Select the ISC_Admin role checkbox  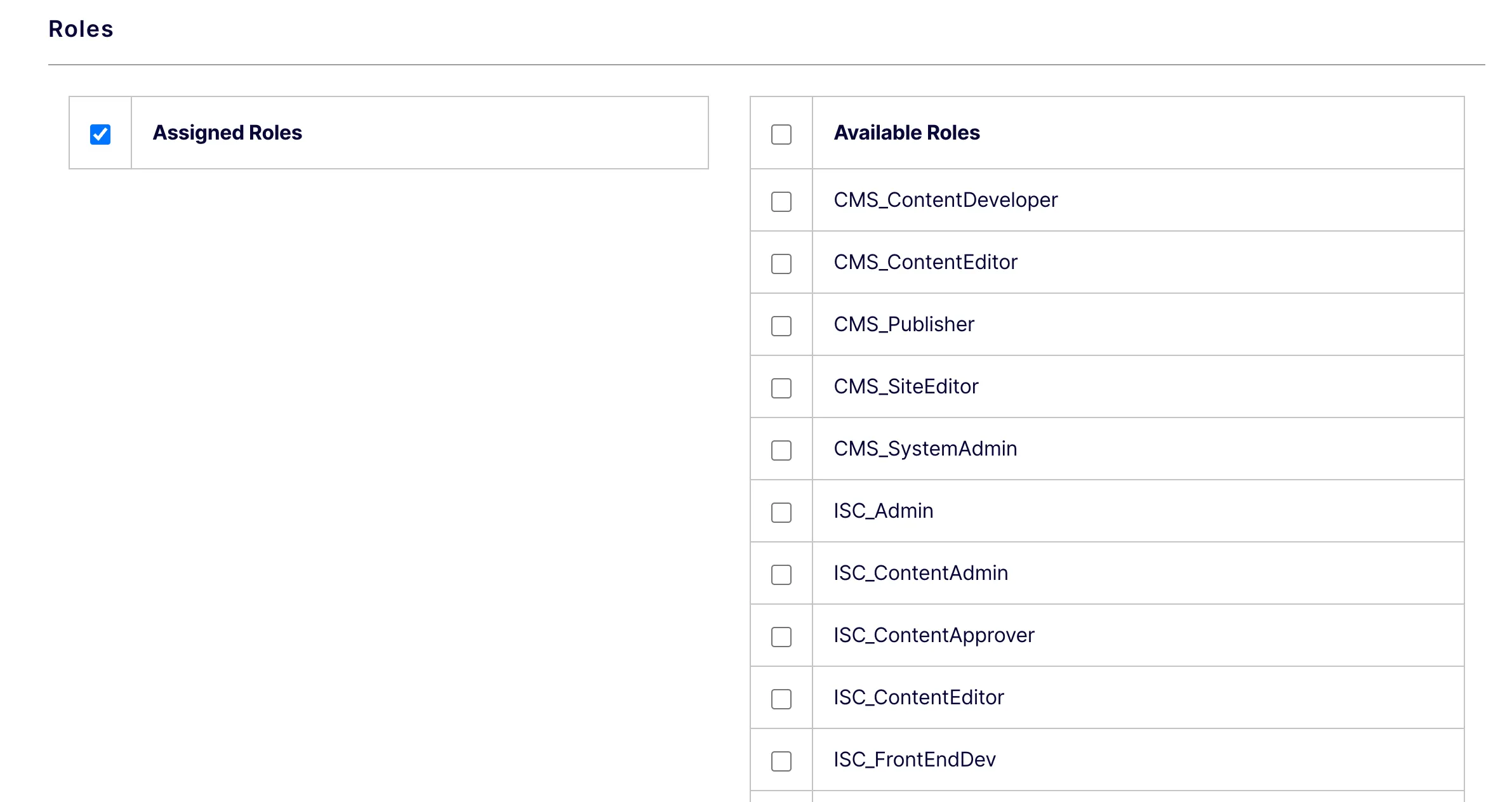point(781,512)
